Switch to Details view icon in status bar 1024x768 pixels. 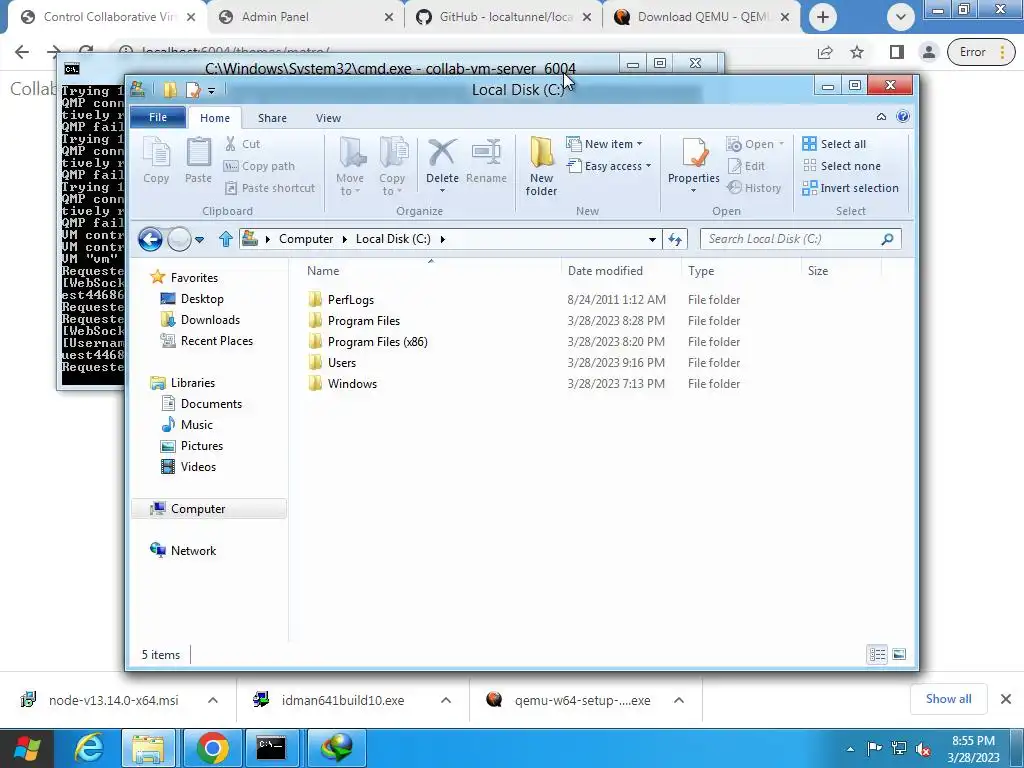[x=877, y=654]
